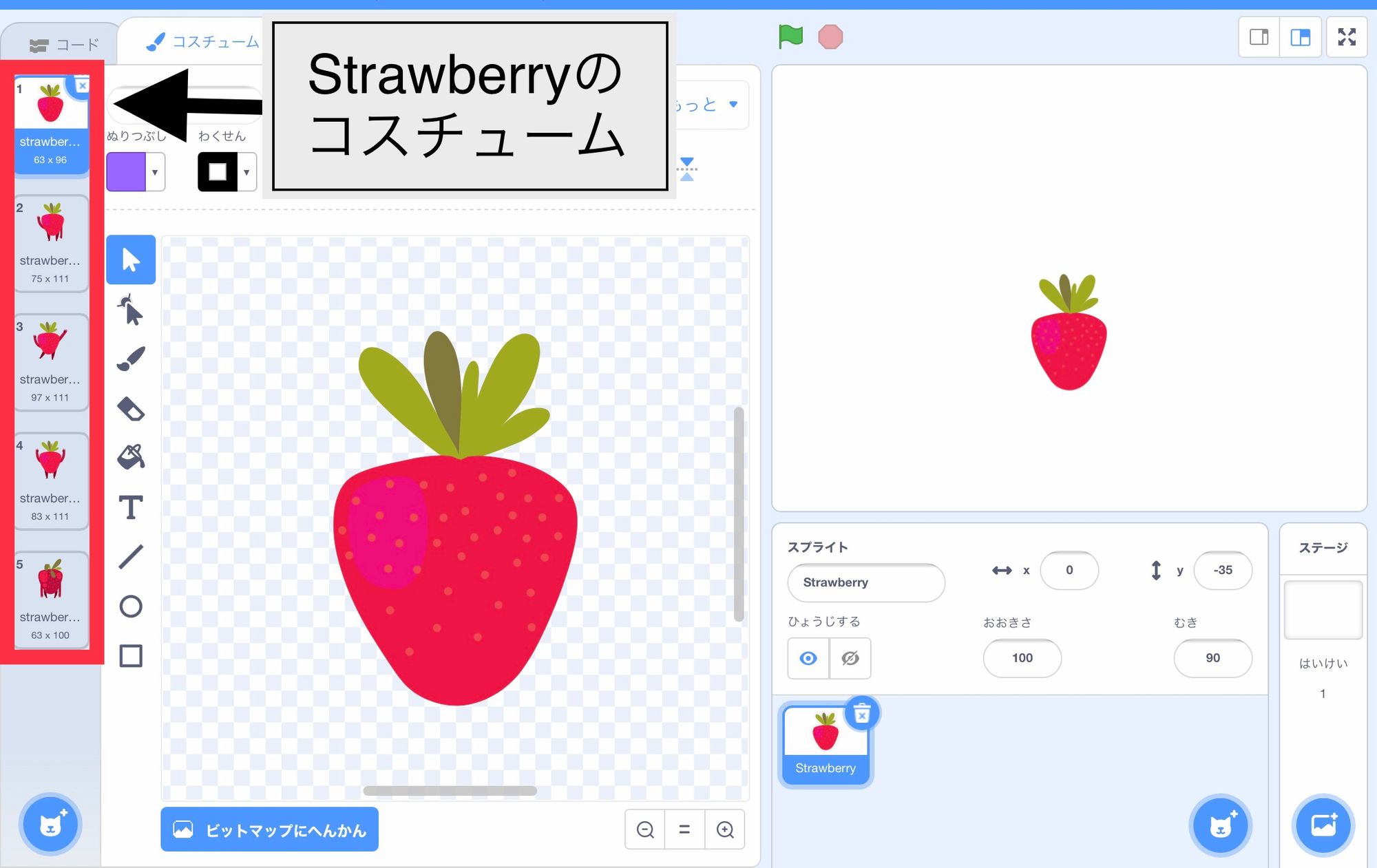1377x868 pixels.
Task: Delete the Strawberry sprite with trash button
Action: pos(861,714)
